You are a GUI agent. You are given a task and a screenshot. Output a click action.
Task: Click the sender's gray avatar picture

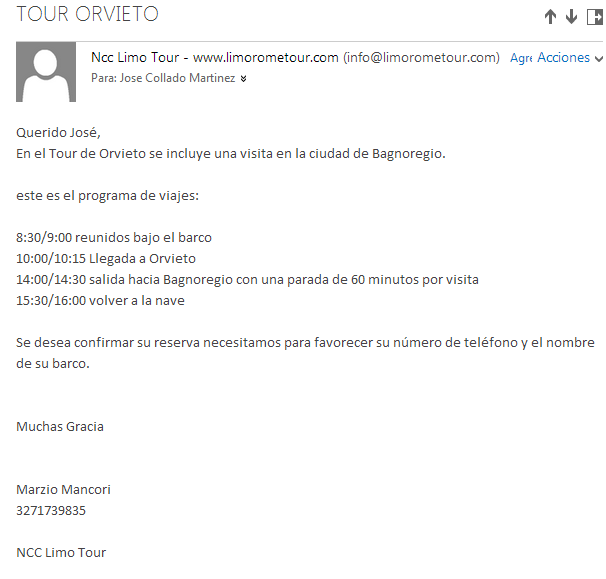(x=46, y=72)
